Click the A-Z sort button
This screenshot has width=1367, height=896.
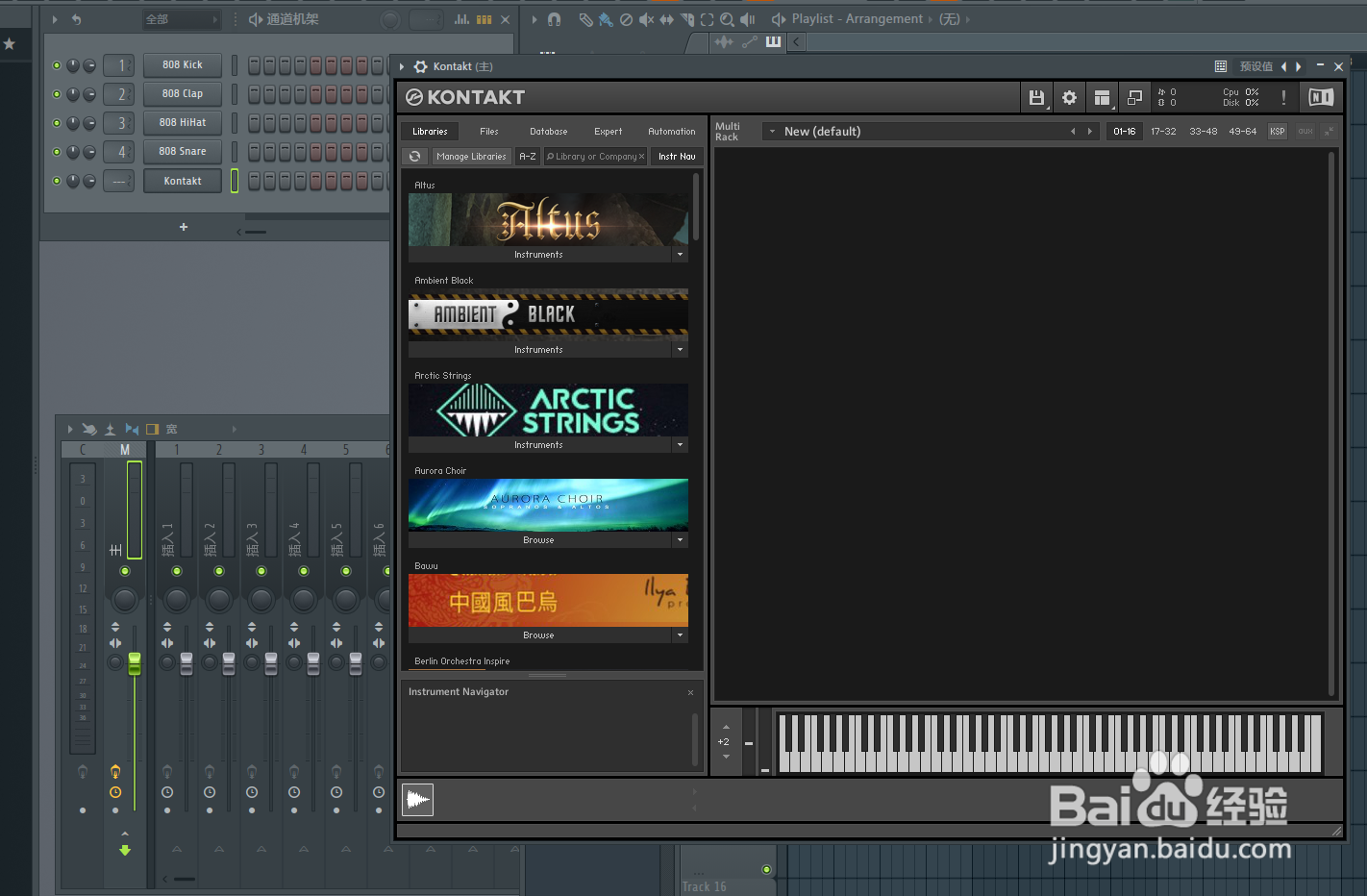528,156
